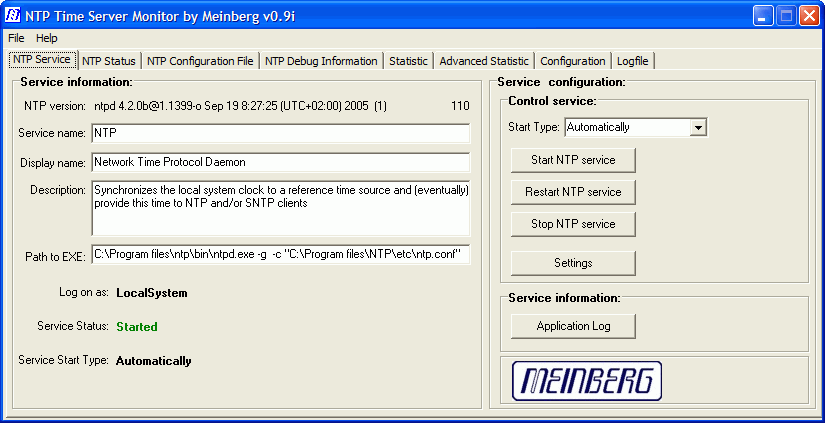Close the NTP Time Server Monitor window
Image resolution: width=825 pixels, height=423 pixels.
(809, 16)
